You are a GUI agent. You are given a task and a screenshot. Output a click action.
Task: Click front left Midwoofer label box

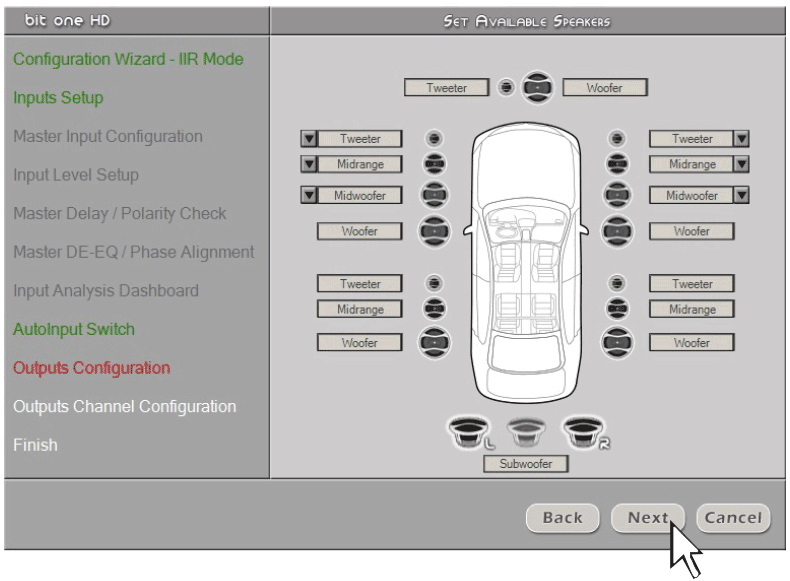pyautogui.click(x=360, y=196)
